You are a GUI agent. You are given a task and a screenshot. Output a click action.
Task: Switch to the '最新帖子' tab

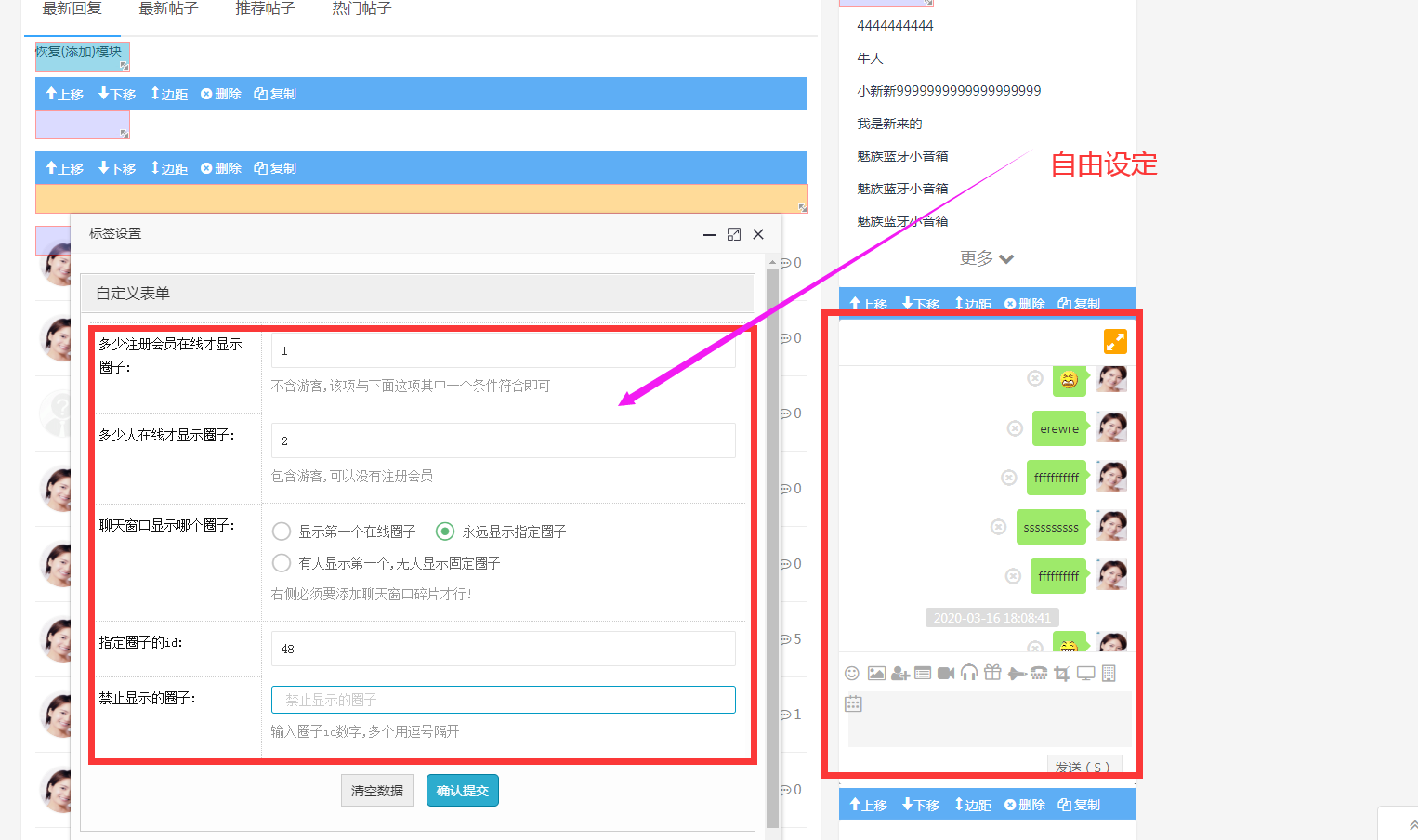[168, 8]
